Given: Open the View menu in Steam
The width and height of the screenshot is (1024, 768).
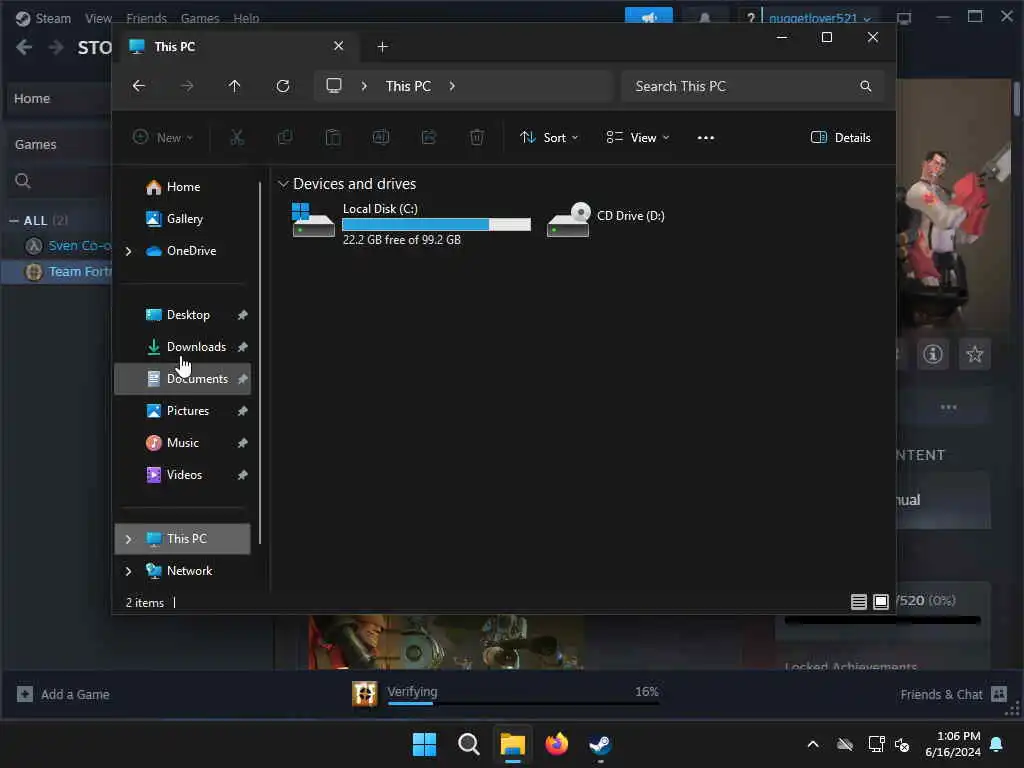Looking at the screenshot, I should pos(98,18).
